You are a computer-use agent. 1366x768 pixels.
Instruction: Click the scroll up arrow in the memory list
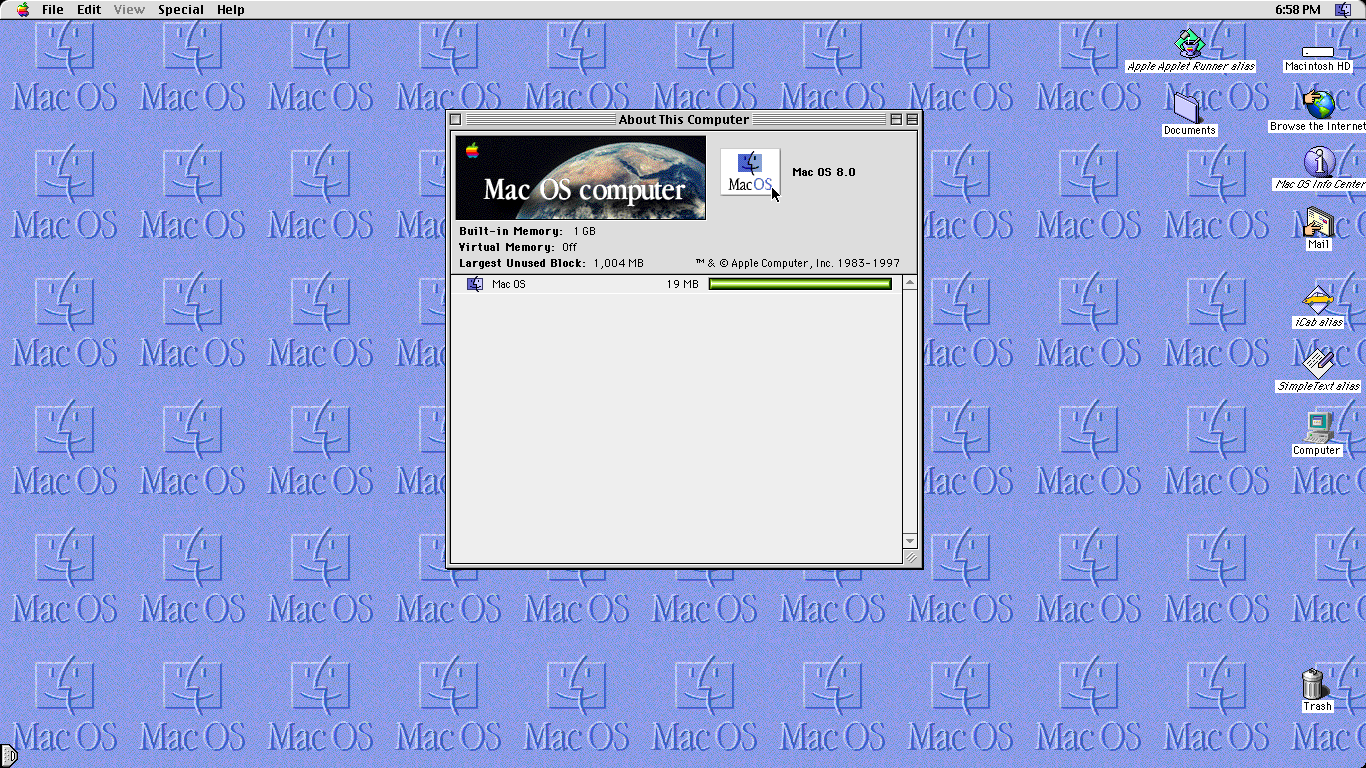pyautogui.click(x=910, y=284)
